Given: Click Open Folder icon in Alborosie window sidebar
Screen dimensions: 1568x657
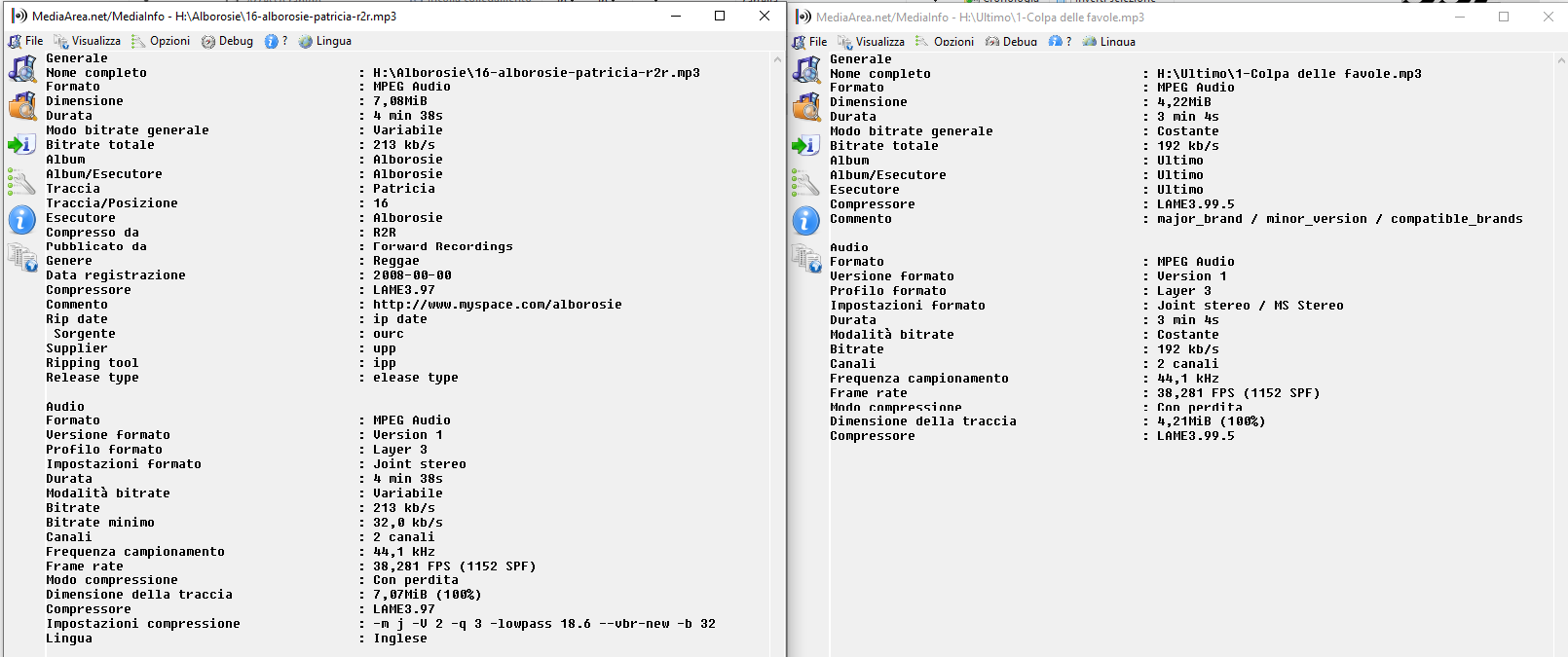Looking at the screenshot, I should pos(21,106).
